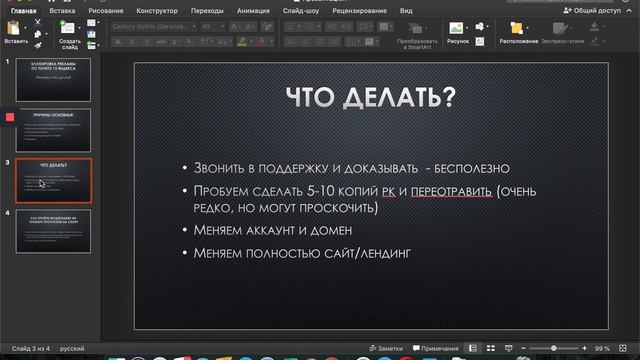Click bullet Меняем аккаунт и домен
The height and width of the screenshot is (360, 640).
click(273, 230)
